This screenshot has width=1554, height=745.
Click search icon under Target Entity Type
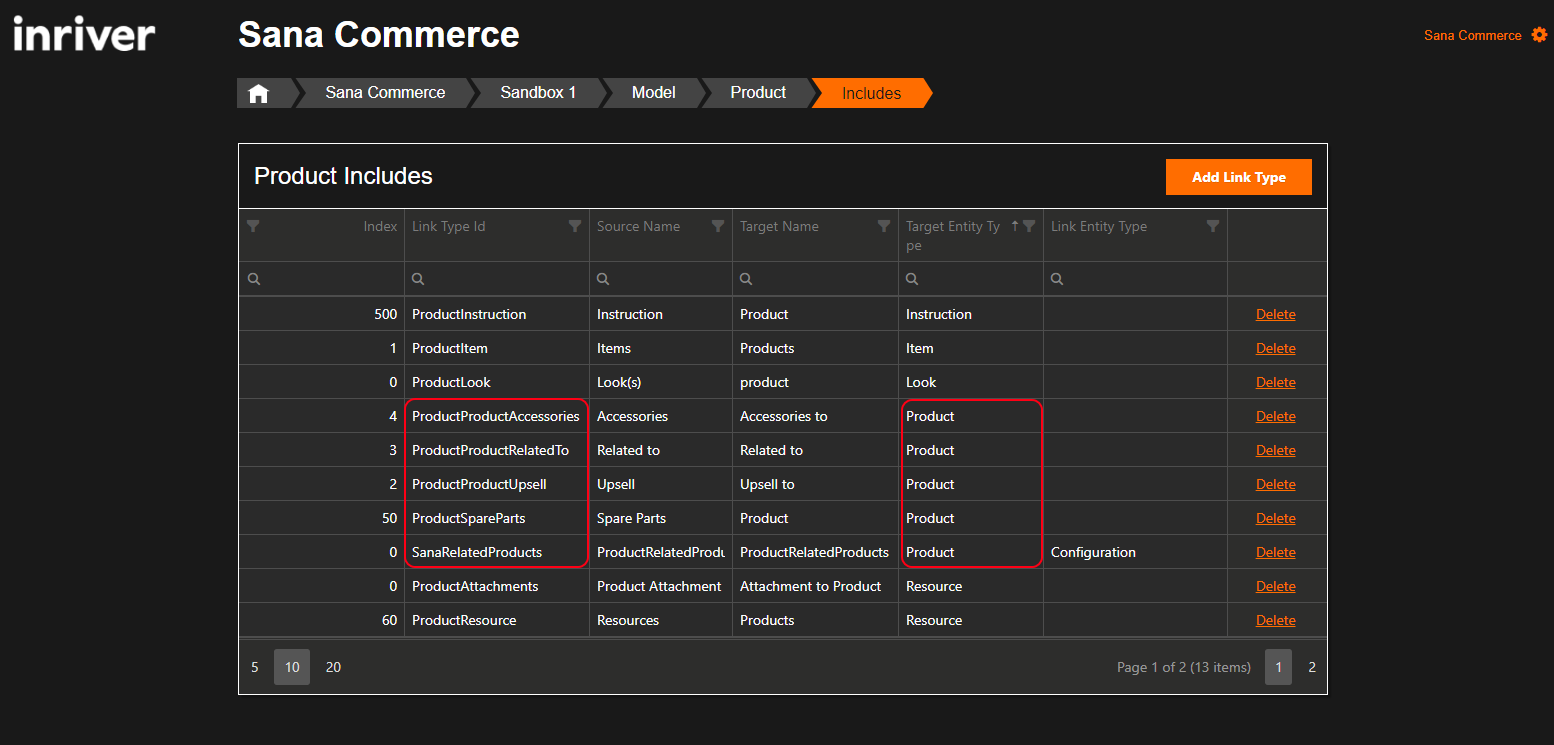tap(912, 279)
